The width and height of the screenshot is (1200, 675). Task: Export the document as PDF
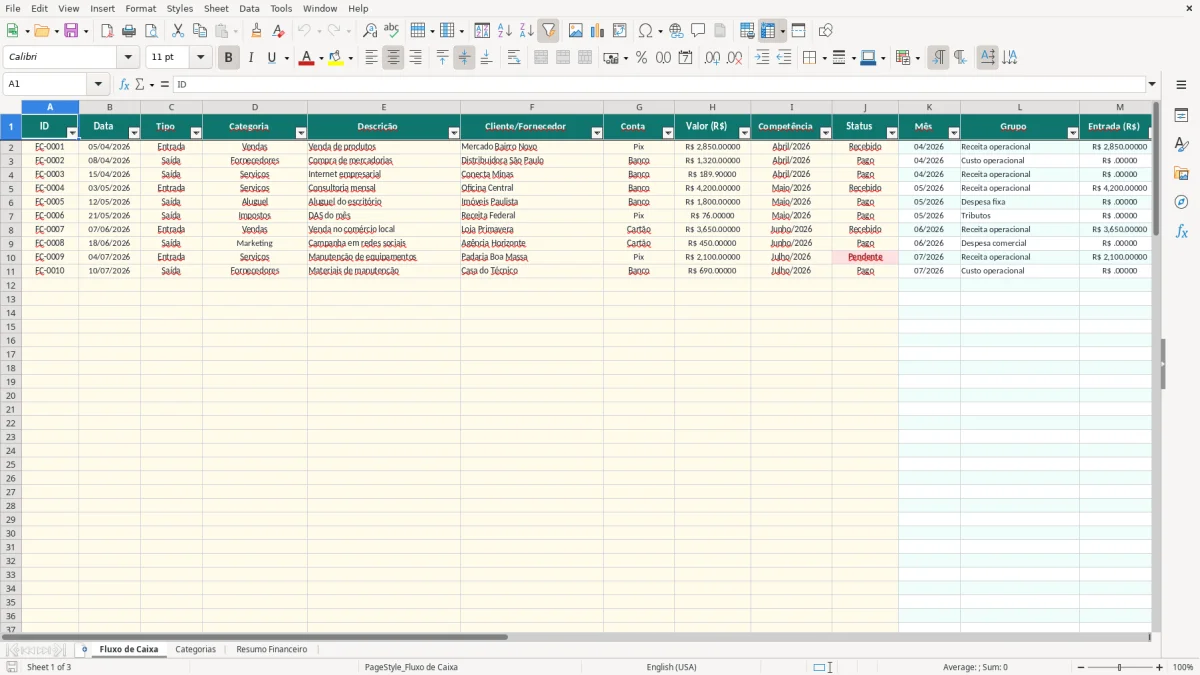click(107, 31)
